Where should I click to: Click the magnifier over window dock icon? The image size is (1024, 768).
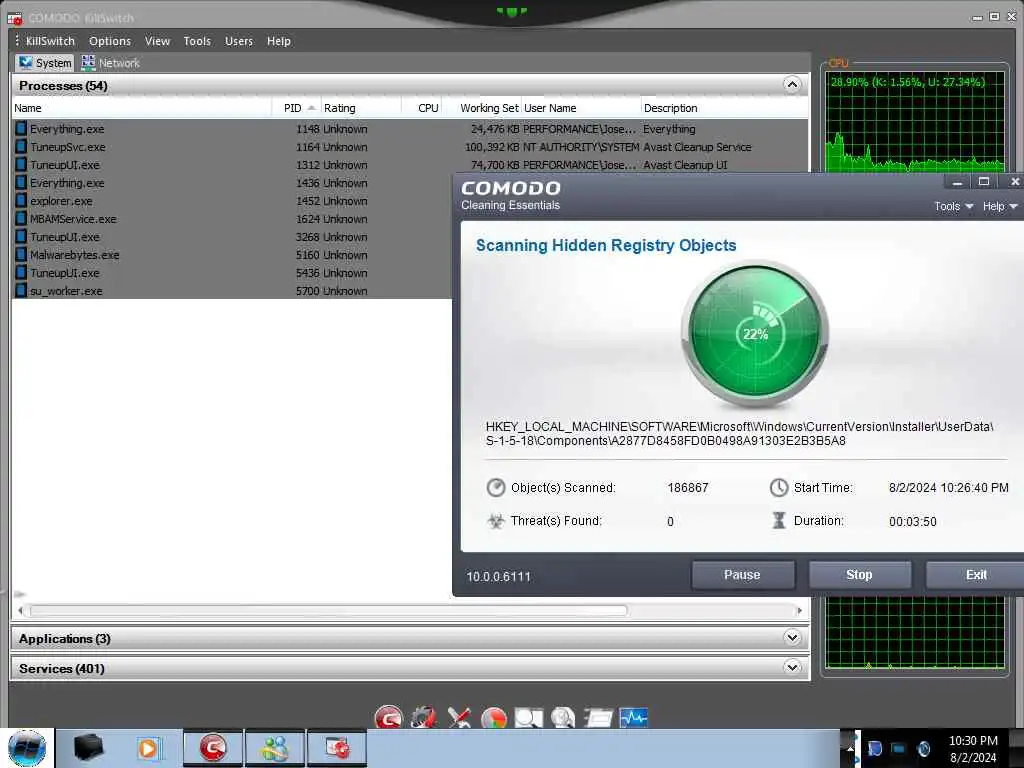tap(528, 718)
